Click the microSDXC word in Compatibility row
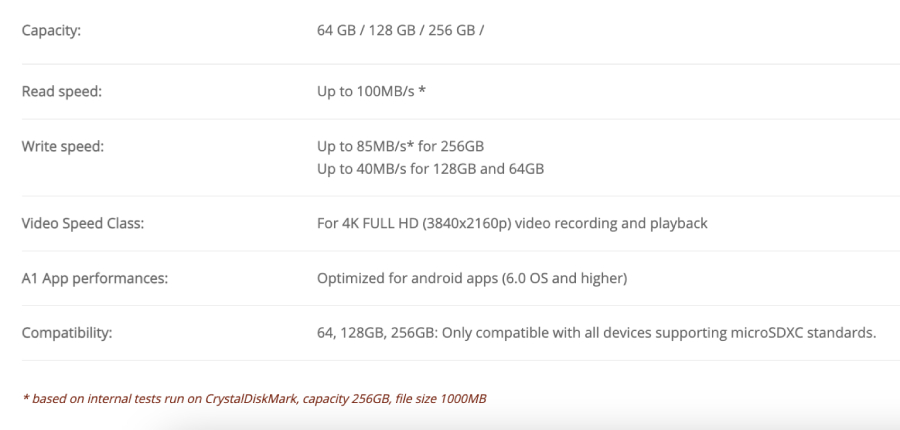Screen dimensions: 900x430 [775, 332]
